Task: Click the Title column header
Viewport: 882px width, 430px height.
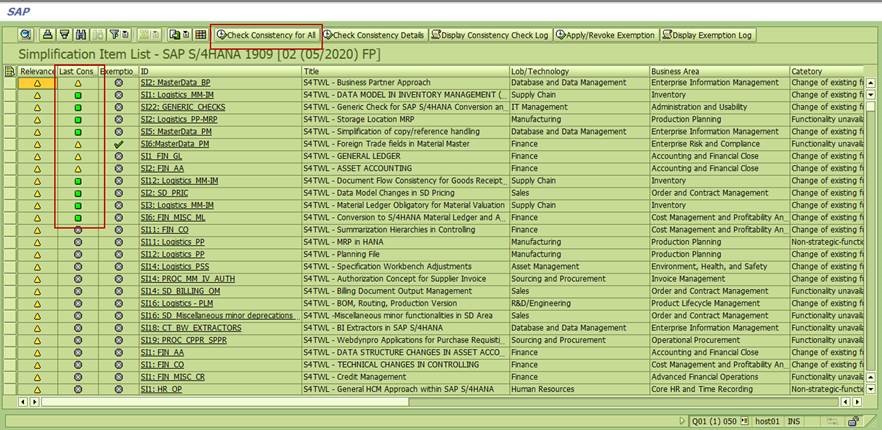Action: coord(405,71)
